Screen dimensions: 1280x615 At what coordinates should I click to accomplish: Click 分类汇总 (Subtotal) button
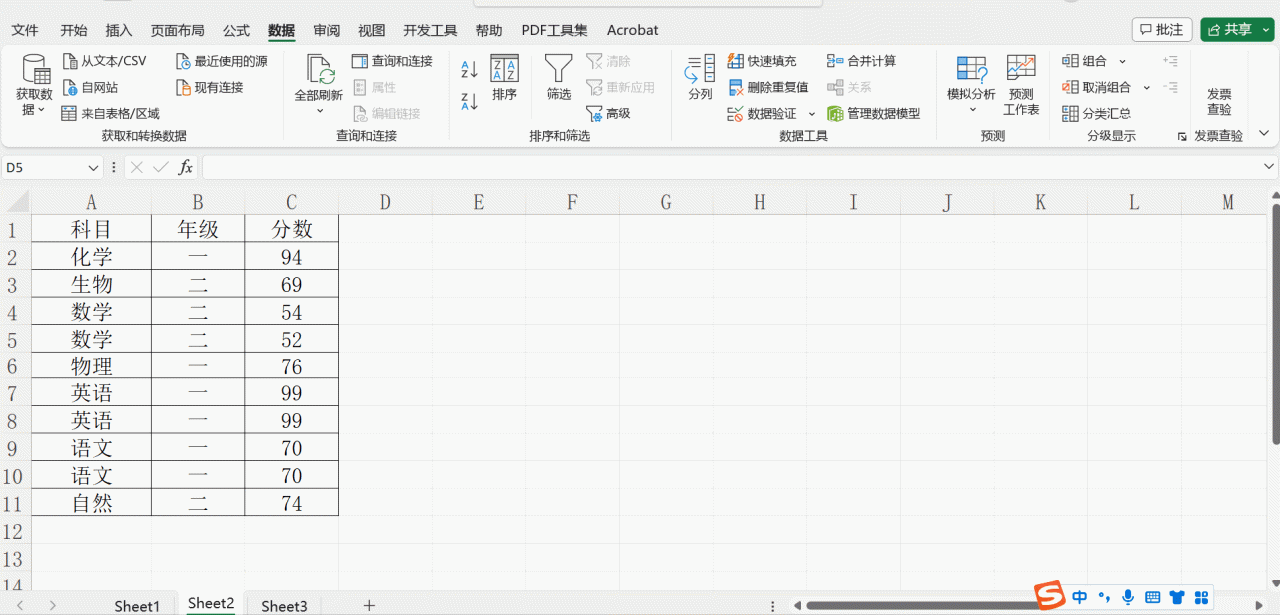click(x=1097, y=113)
